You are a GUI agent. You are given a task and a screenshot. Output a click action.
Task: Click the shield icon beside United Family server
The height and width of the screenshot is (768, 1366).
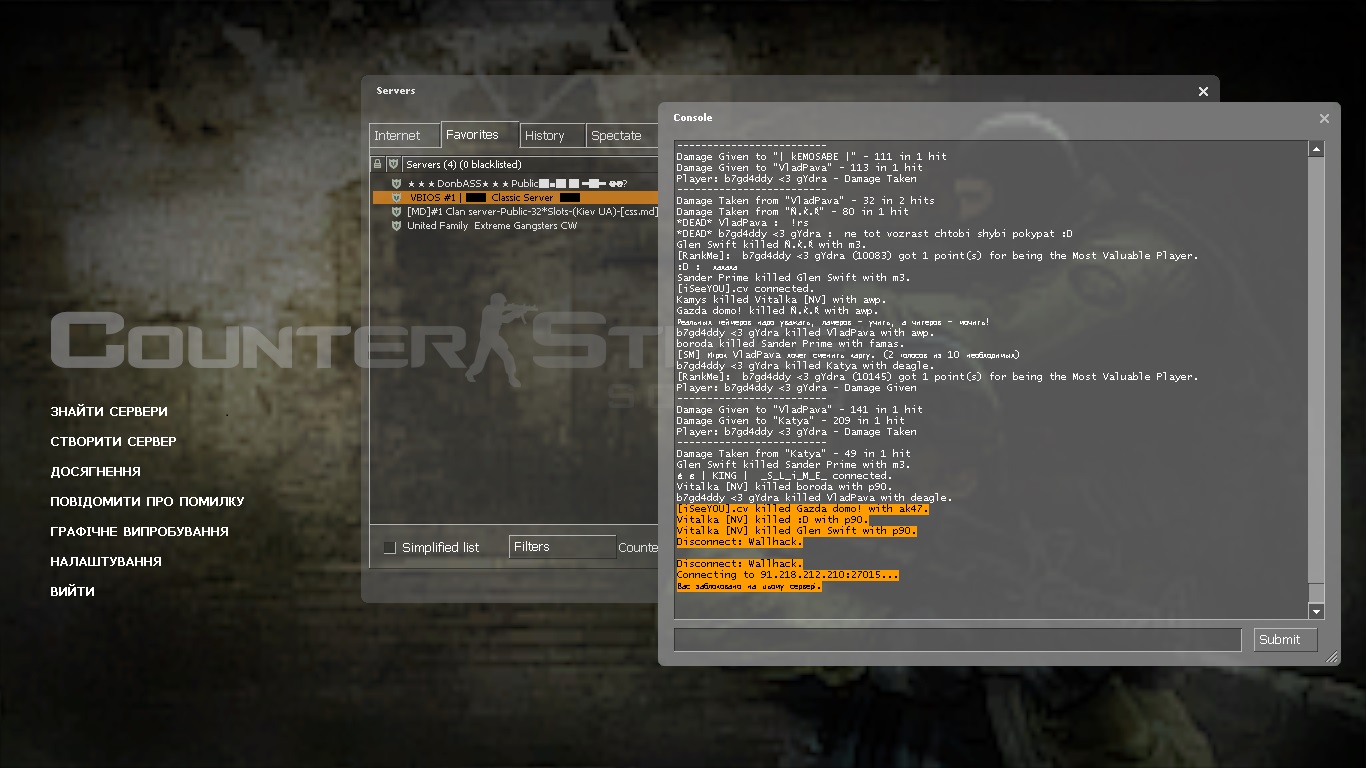click(x=397, y=226)
